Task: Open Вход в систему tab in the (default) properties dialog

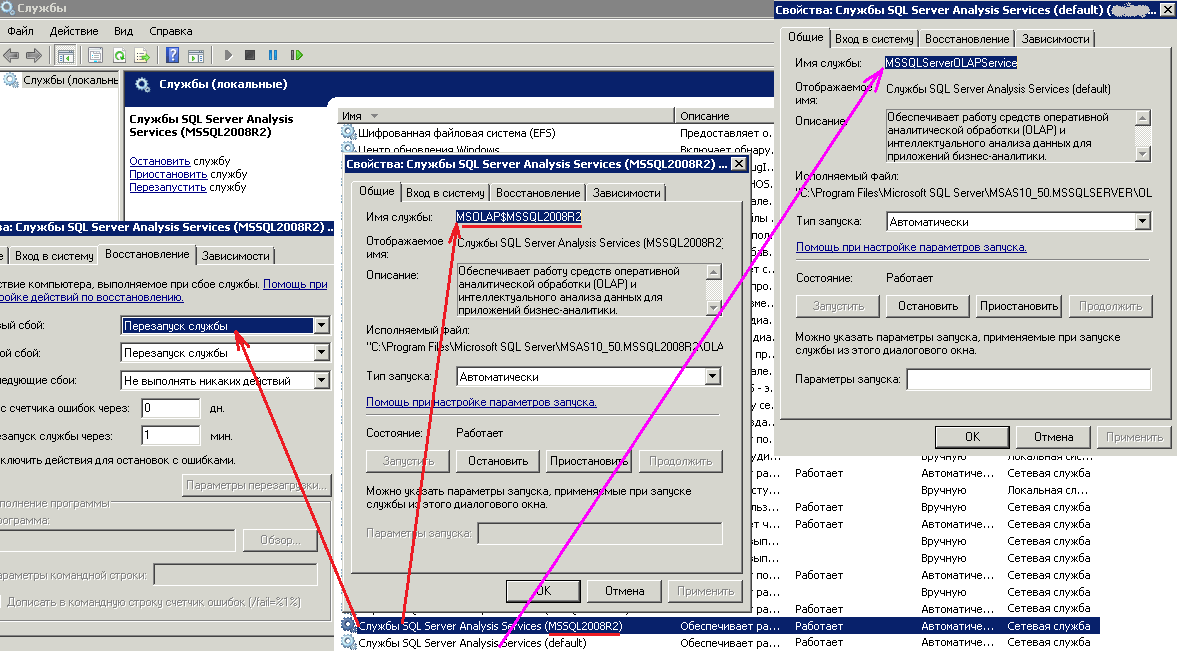Action: click(x=874, y=39)
